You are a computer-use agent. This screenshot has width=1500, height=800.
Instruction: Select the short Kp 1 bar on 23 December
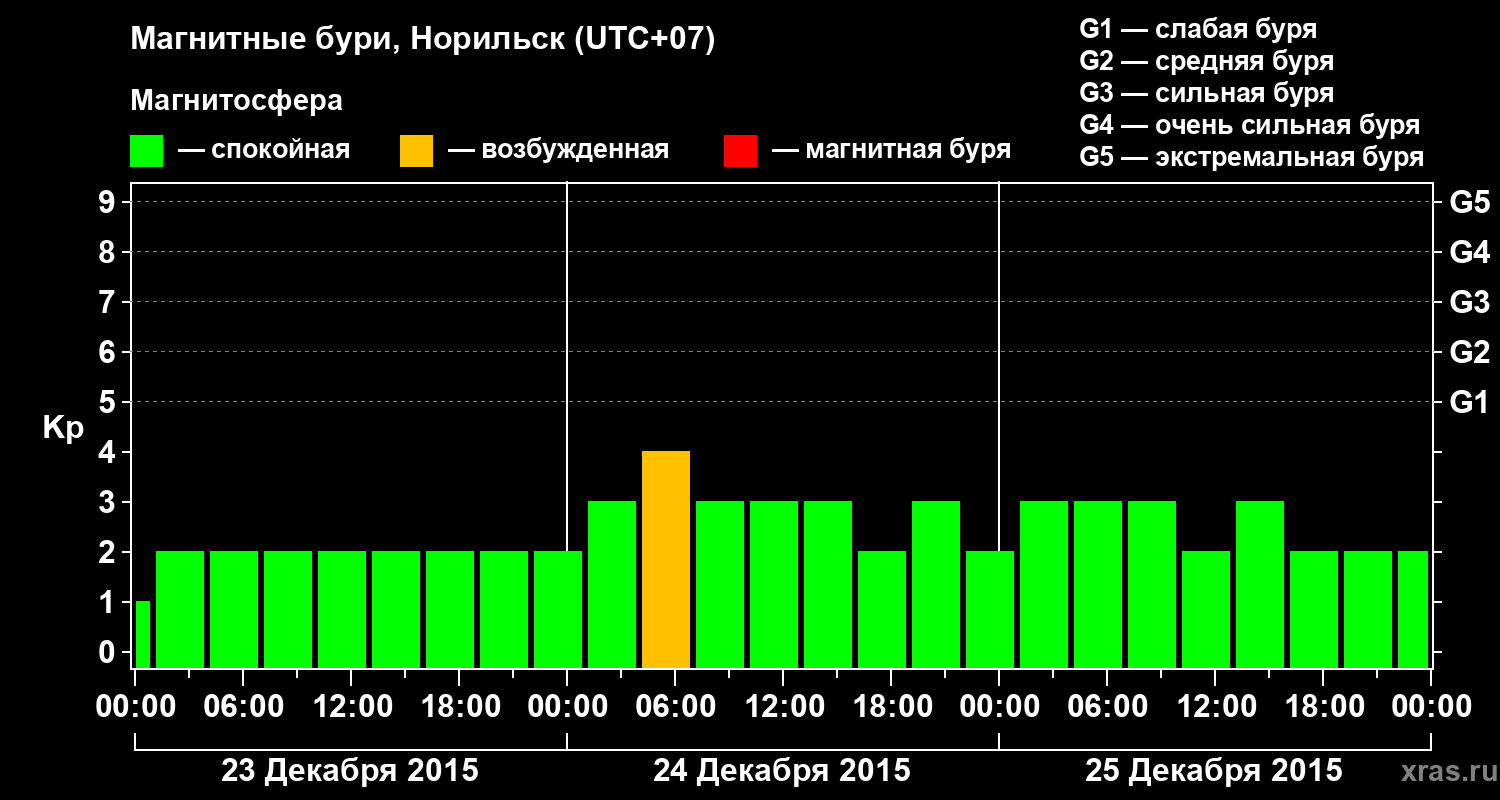click(x=142, y=635)
